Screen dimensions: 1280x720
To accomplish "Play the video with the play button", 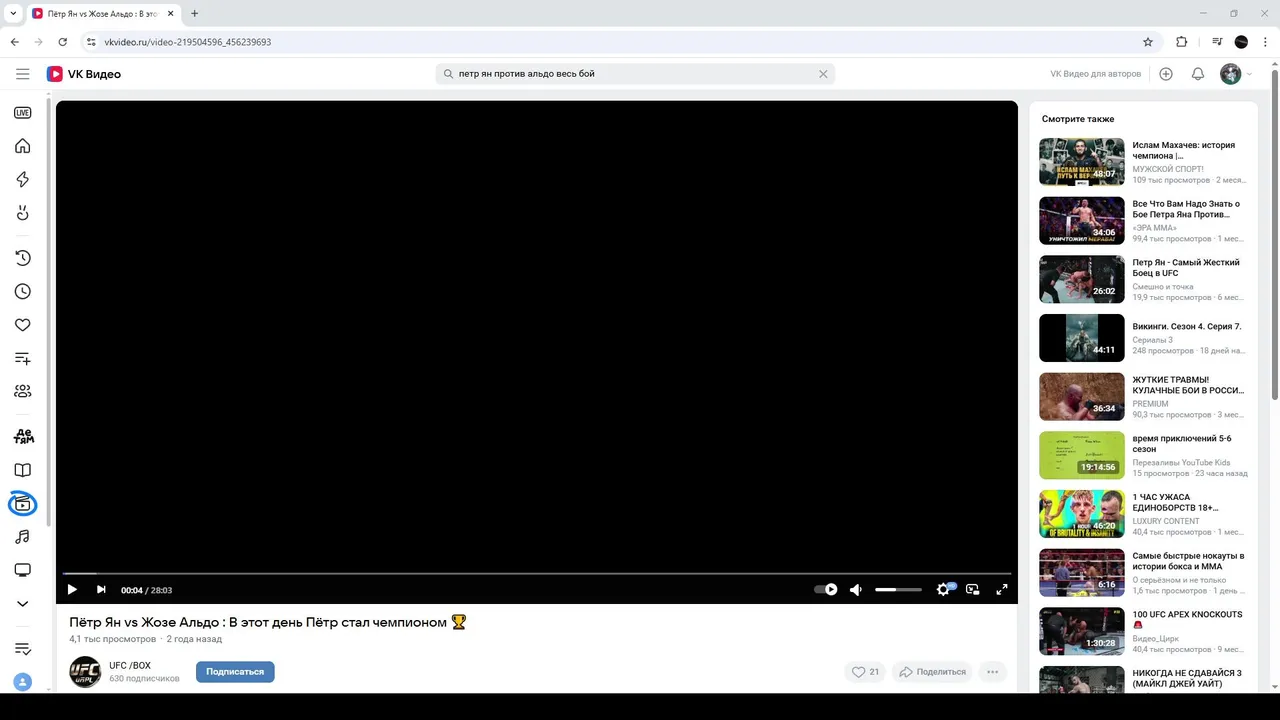I will (72, 590).
